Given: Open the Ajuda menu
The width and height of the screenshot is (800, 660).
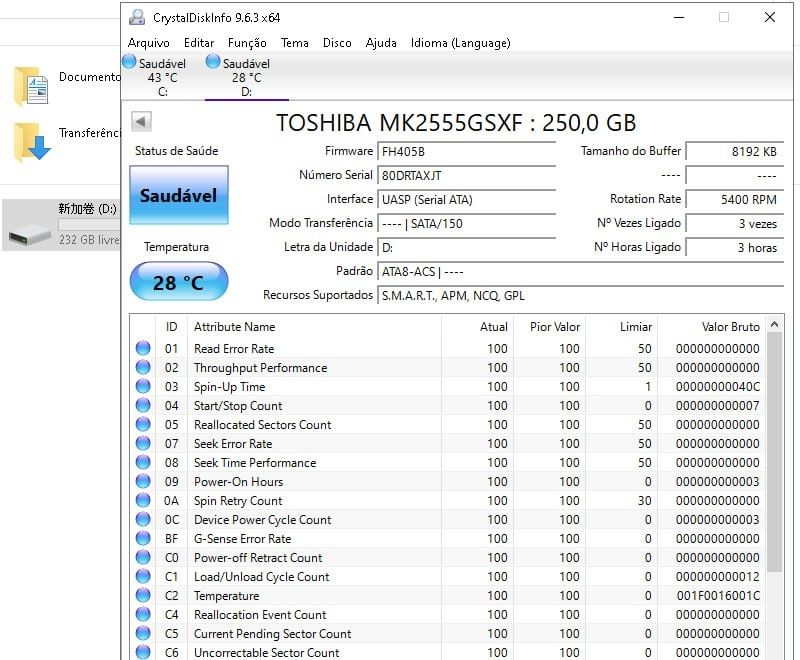Looking at the screenshot, I should (381, 43).
